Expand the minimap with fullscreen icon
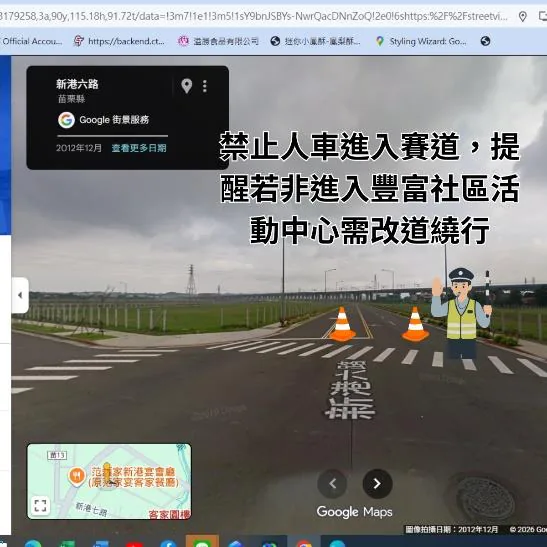Viewport: 547px width, 547px height. point(40,505)
